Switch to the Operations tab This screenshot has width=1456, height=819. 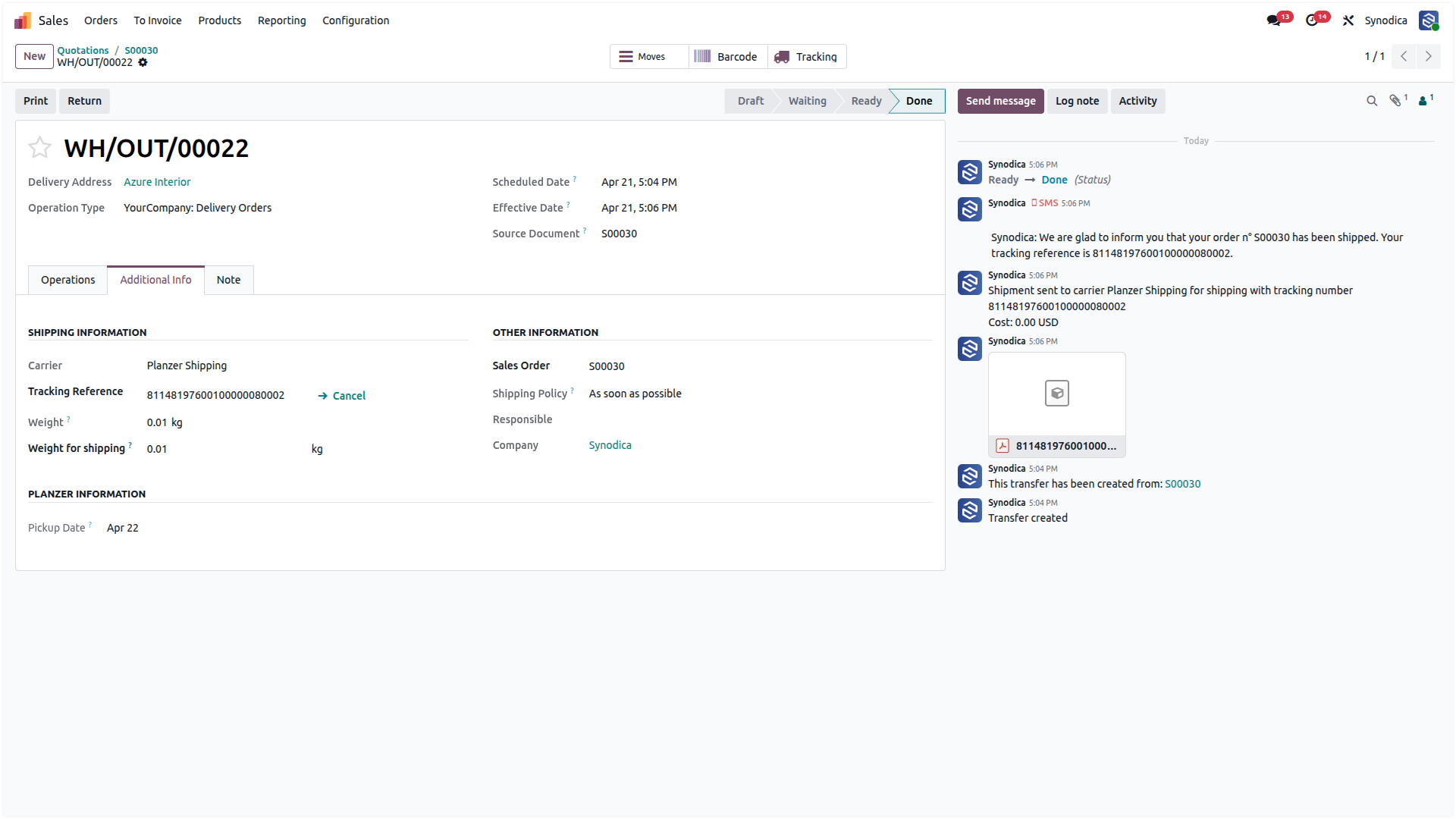point(68,280)
